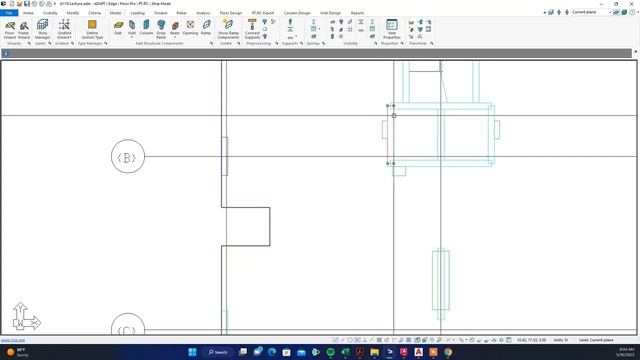Select the Opening tool
Image resolution: width=640 pixels, height=360 pixels.
coord(190,28)
